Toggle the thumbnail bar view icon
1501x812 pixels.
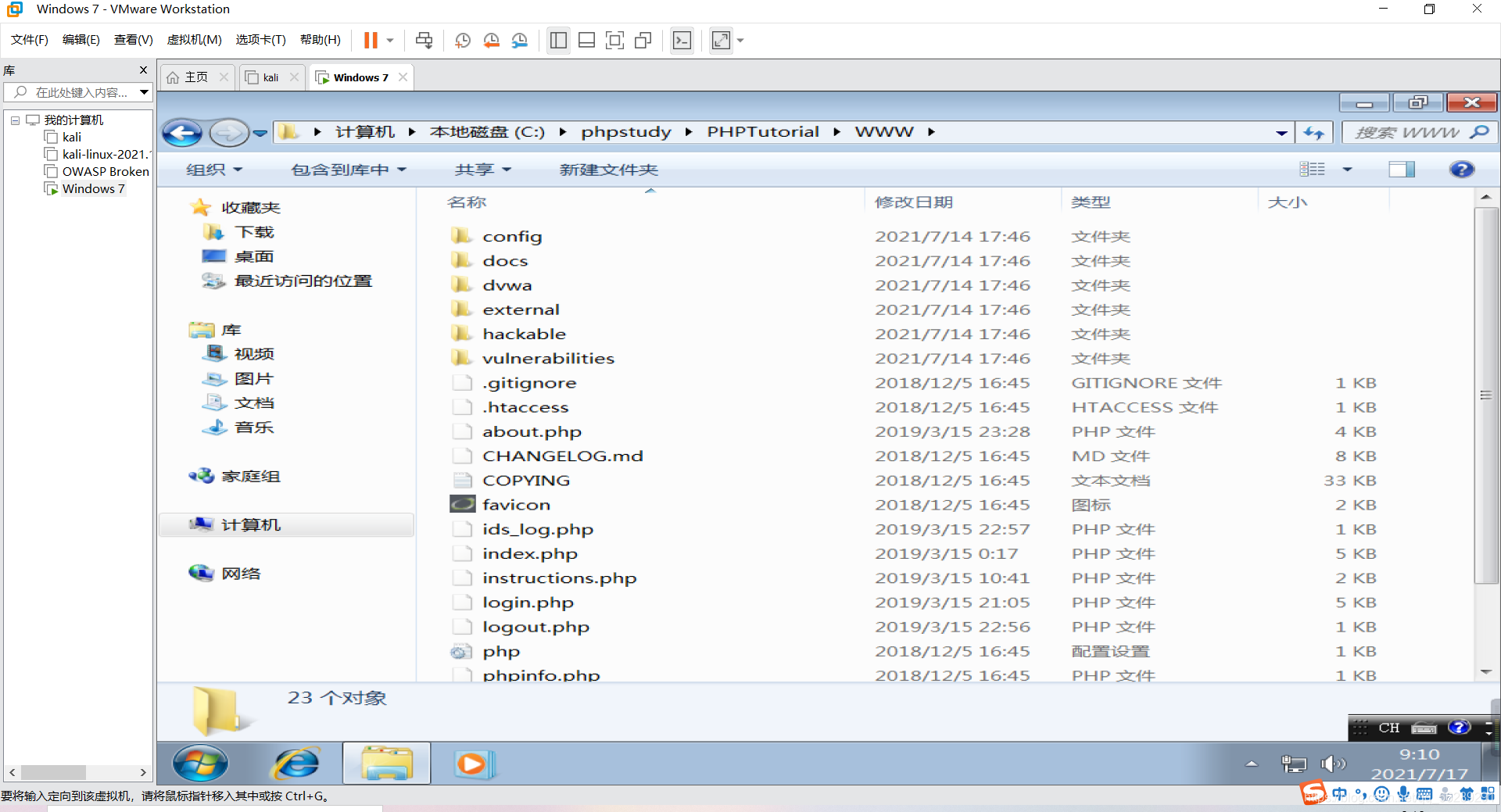pos(586,40)
